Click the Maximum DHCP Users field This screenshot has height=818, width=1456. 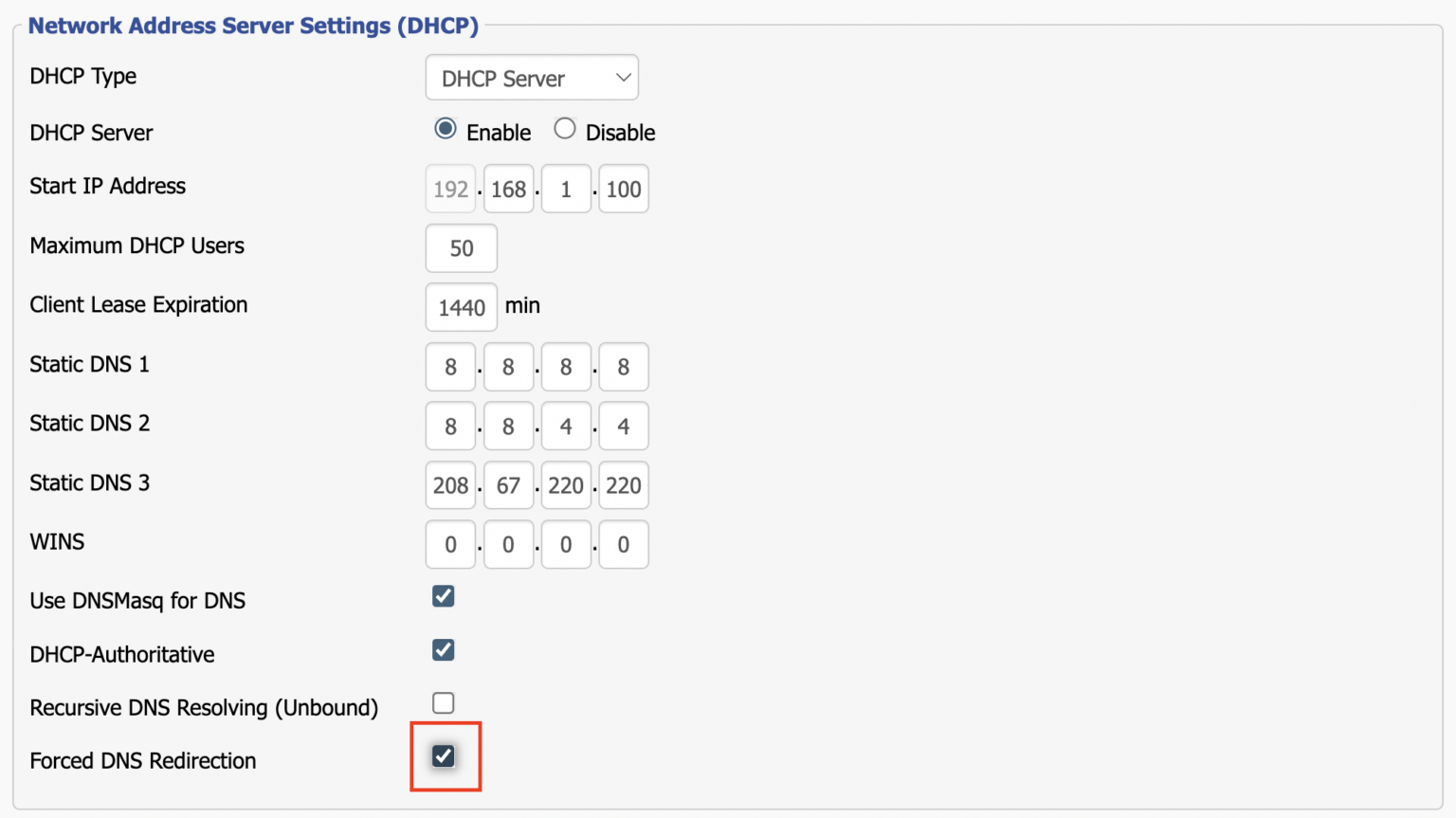pos(461,248)
